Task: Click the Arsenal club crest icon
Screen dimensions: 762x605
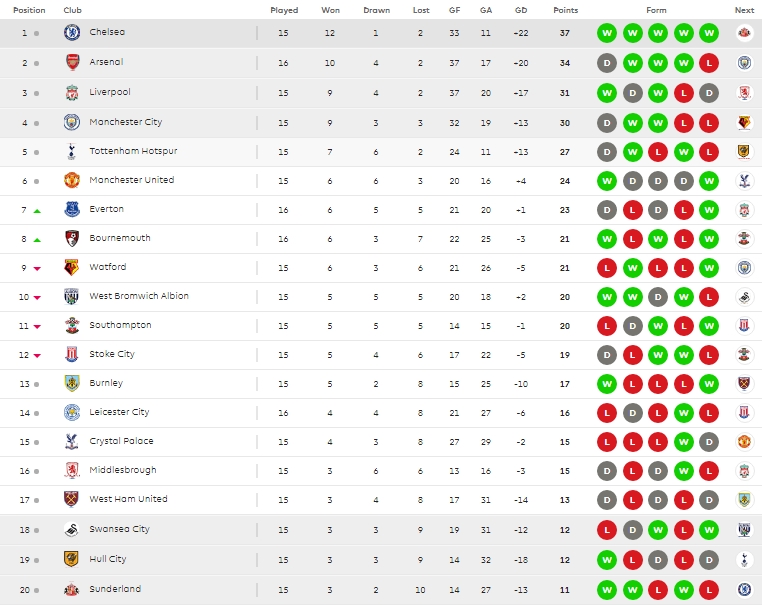Action: pyautogui.click(x=72, y=63)
